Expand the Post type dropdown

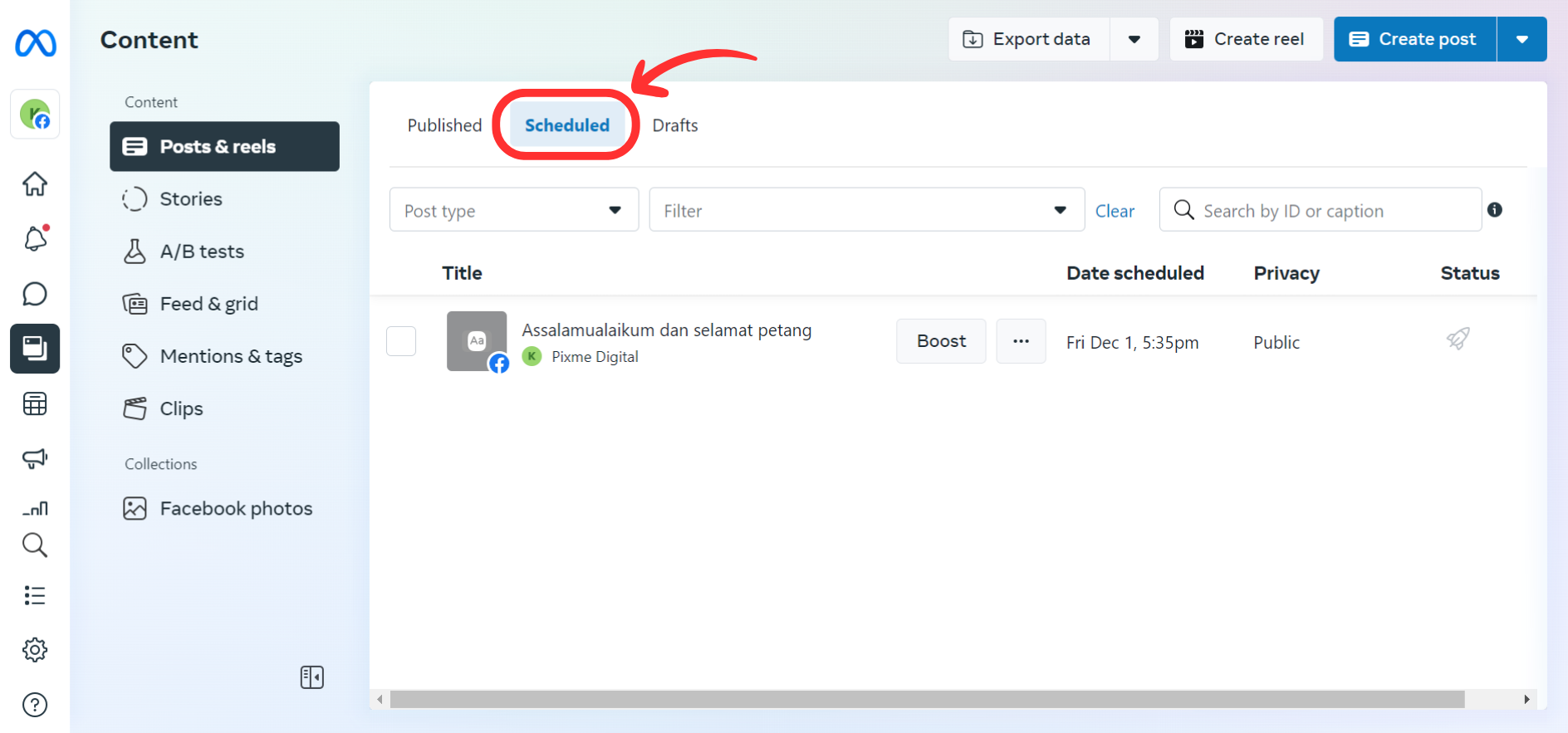click(x=513, y=210)
